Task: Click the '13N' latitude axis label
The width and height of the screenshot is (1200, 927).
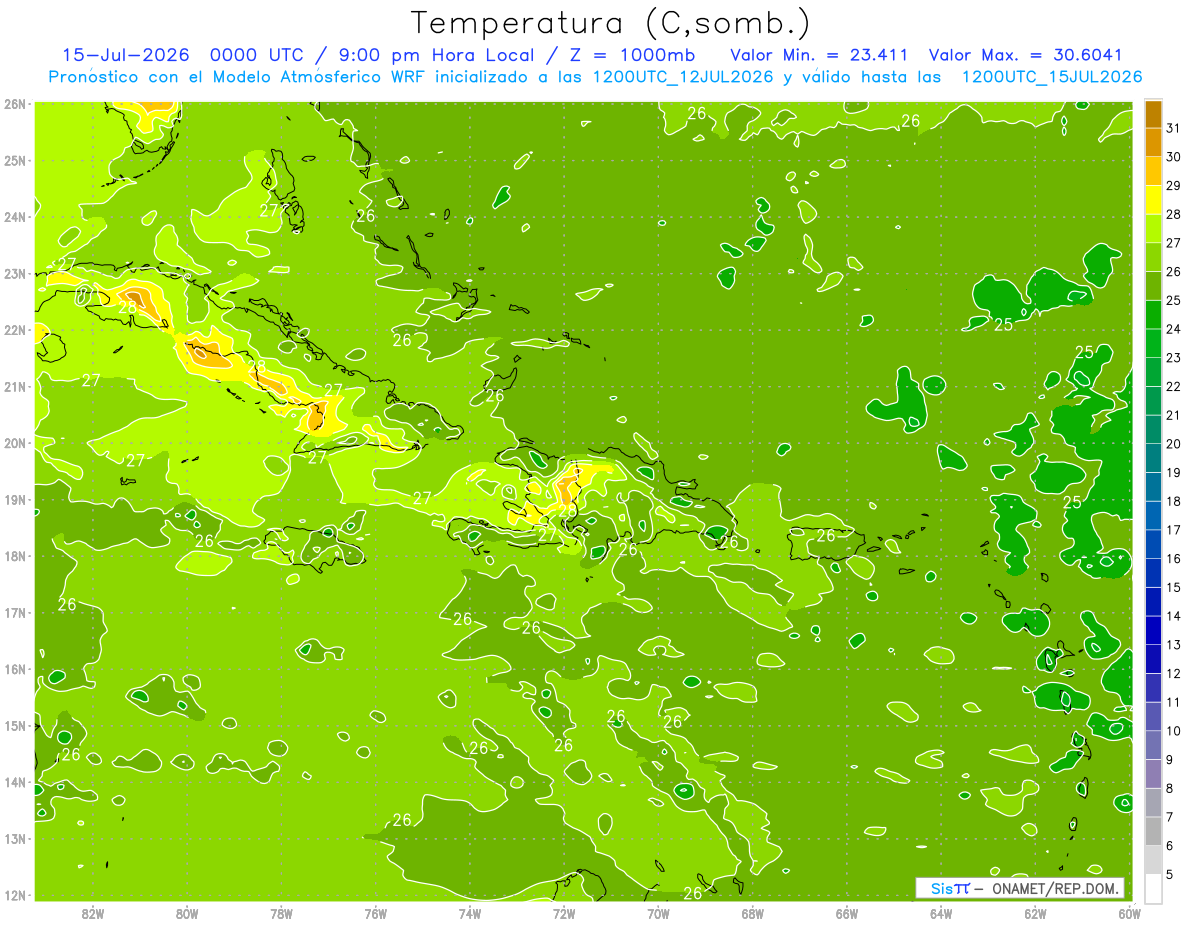Action: tap(15, 839)
